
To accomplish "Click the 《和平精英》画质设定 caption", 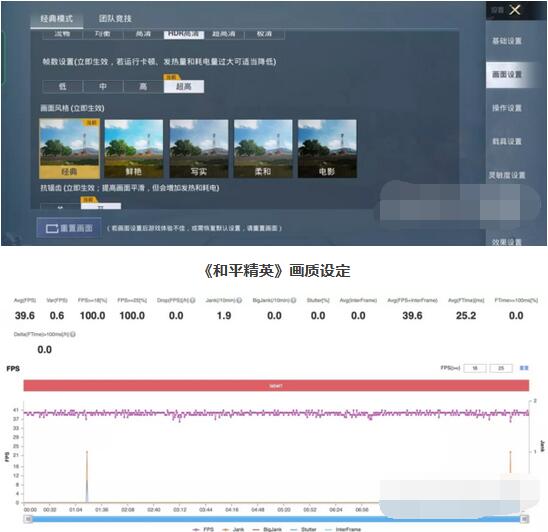I will (277, 271).
